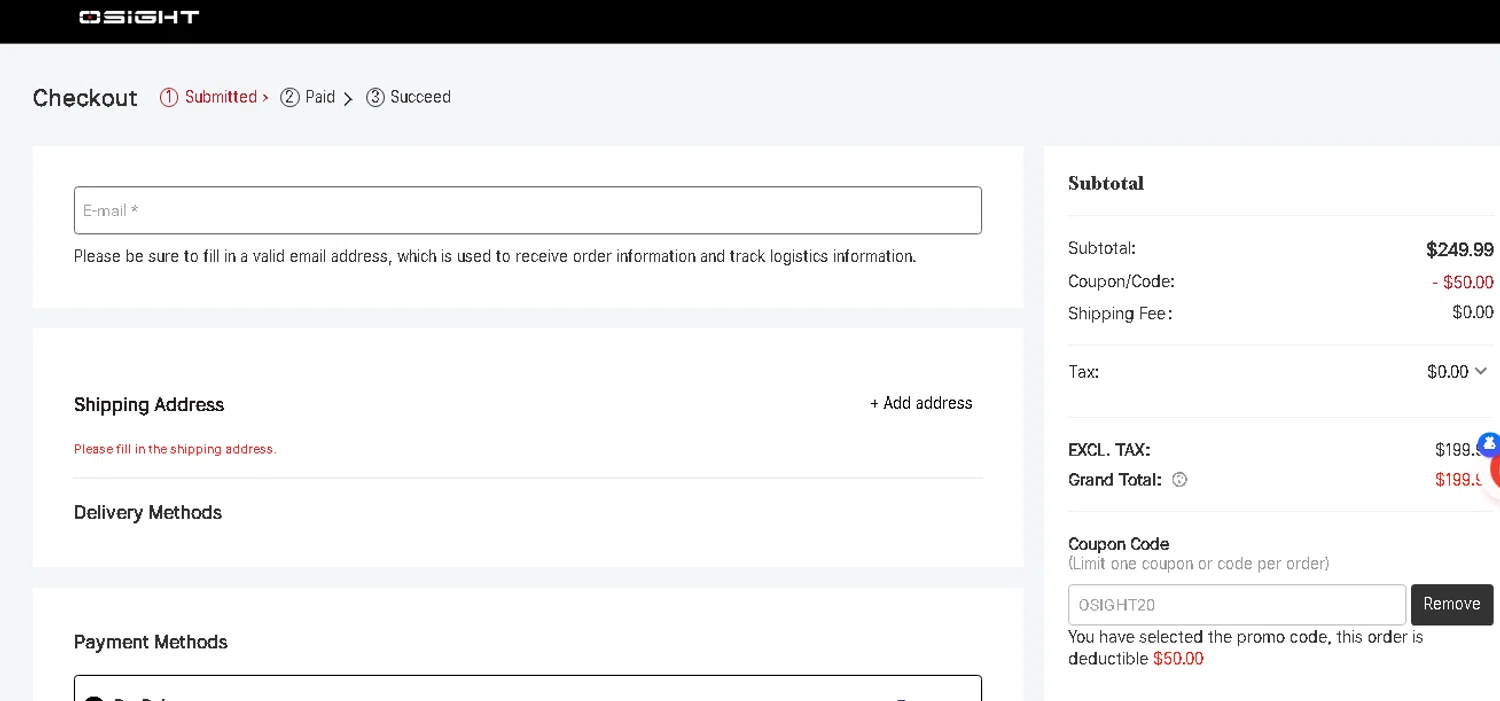Focus the E-mail input field
Viewport: 1500px width, 701px height.
click(x=528, y=210)
